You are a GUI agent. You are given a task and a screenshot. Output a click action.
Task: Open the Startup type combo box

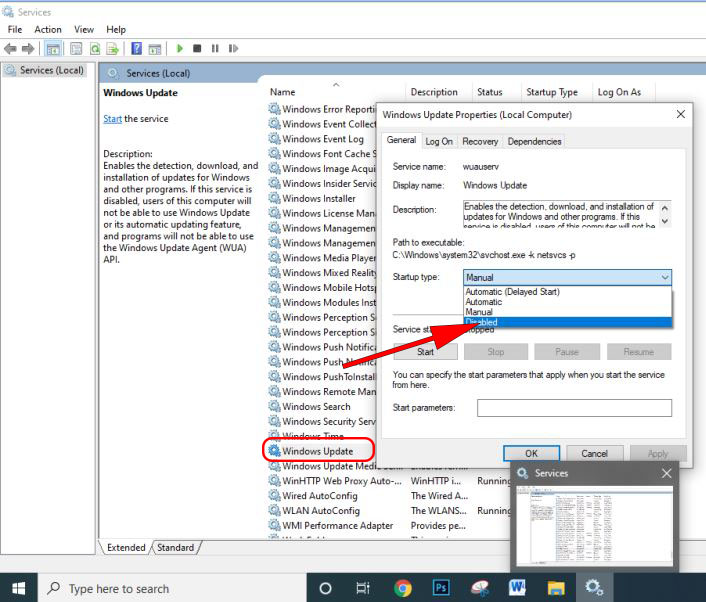tap(567, 277)
